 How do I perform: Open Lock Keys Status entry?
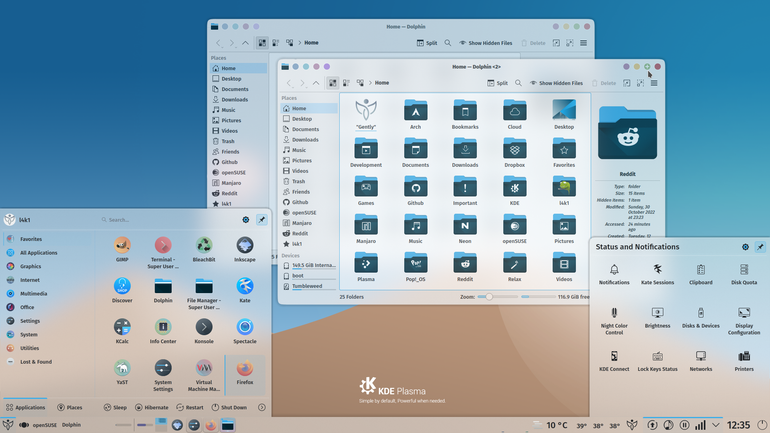click(x=657, y=361)
